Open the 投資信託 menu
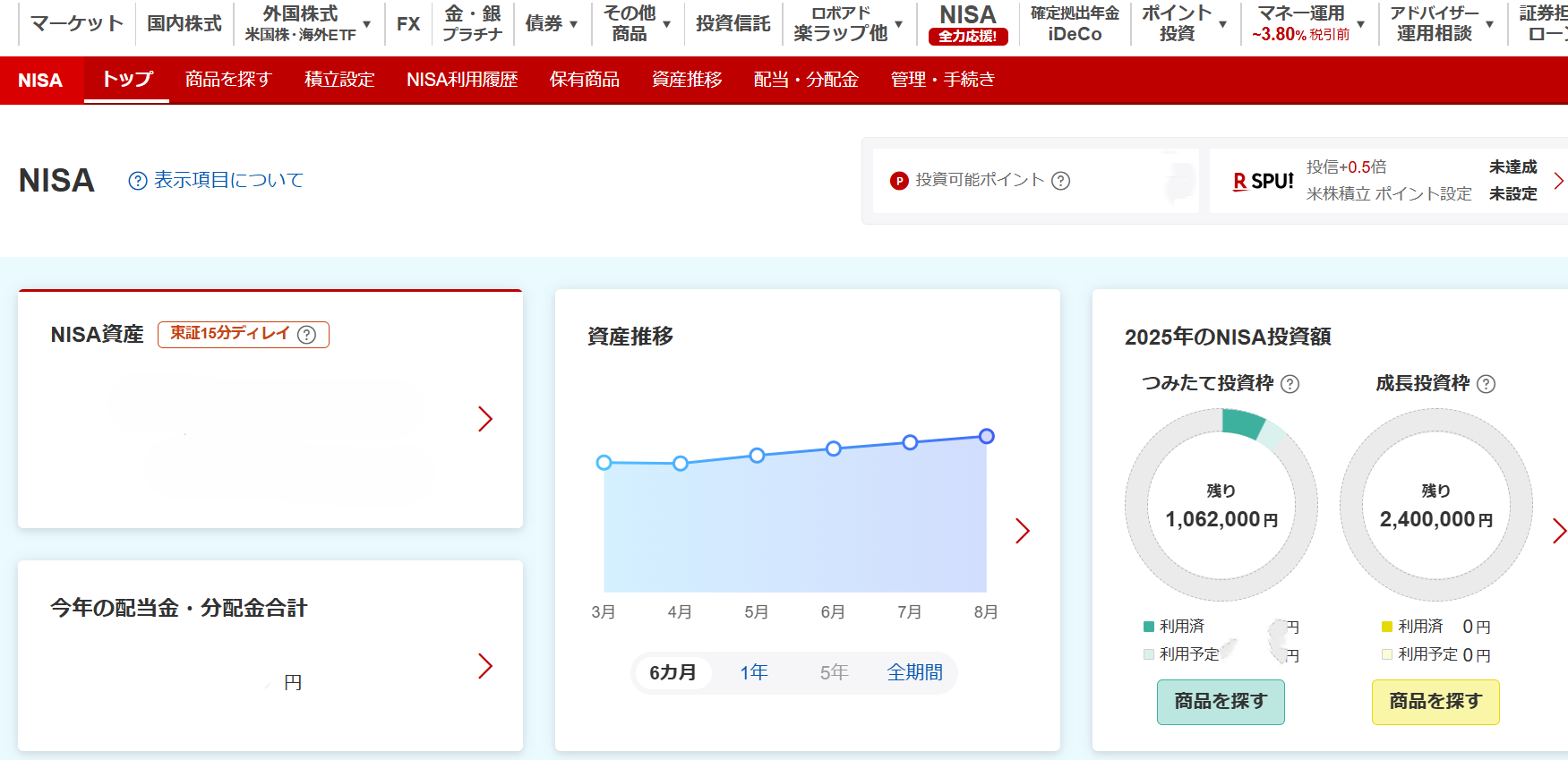1568x760 pixels. click(733, 24)
